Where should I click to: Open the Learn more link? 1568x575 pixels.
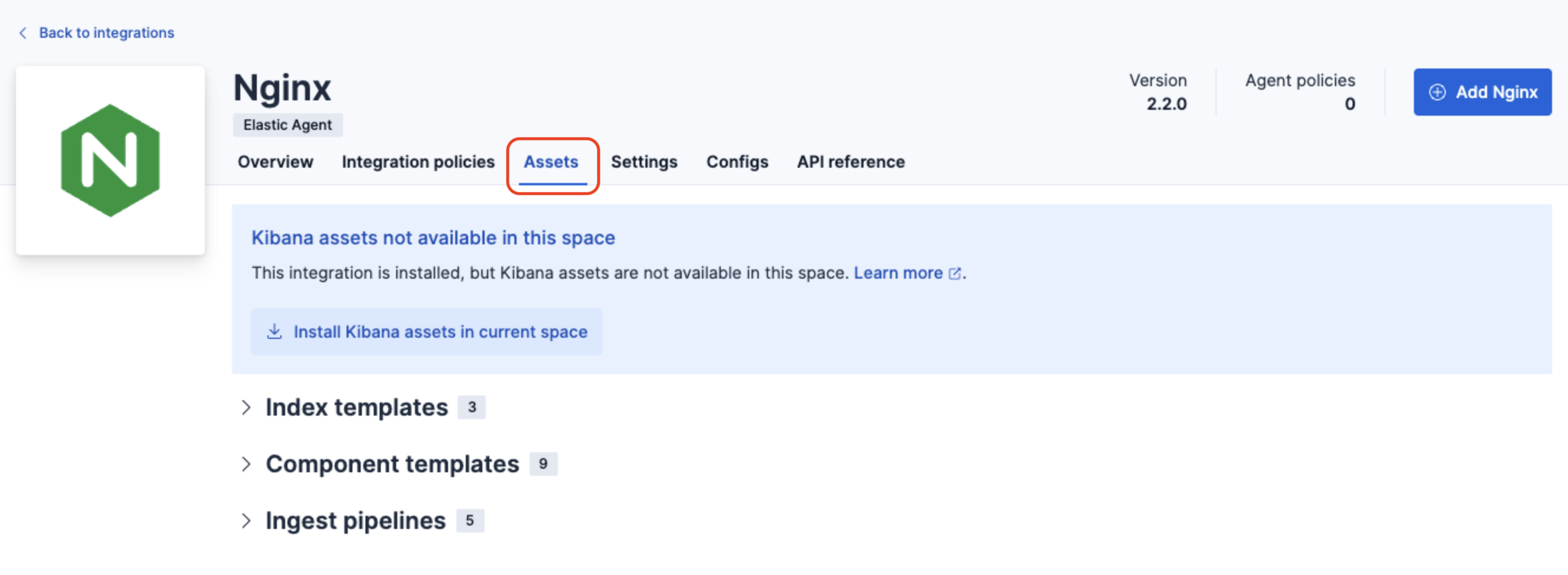point(899,273)
